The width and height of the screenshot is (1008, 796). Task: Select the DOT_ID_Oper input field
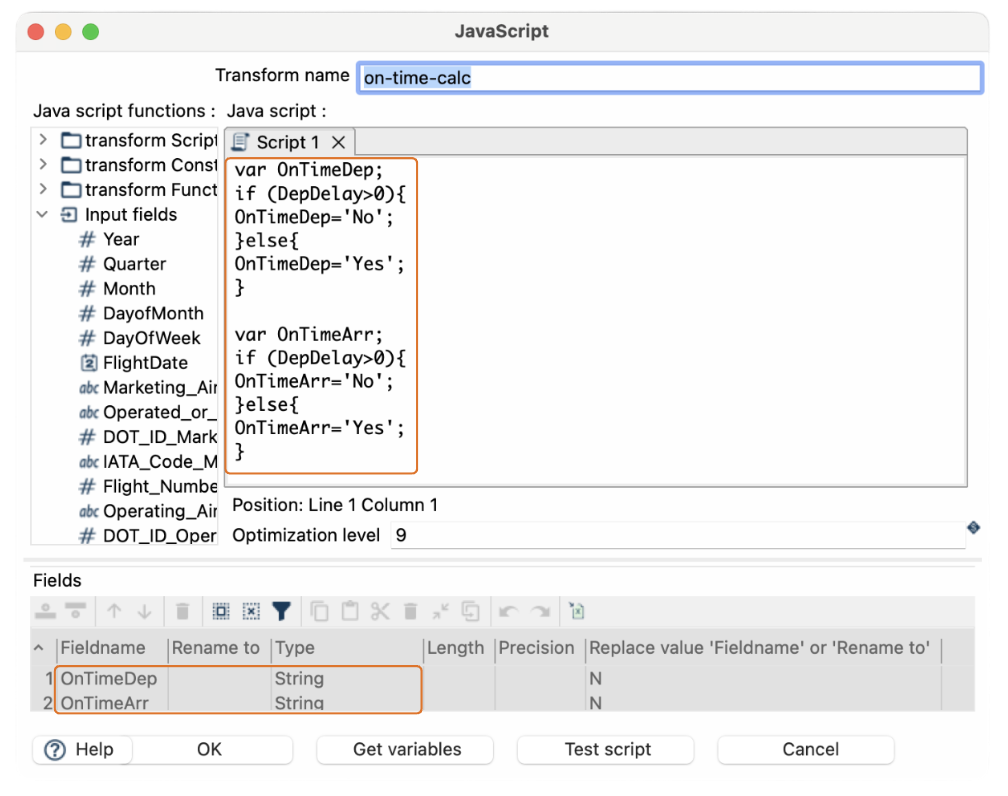(159, 536)
